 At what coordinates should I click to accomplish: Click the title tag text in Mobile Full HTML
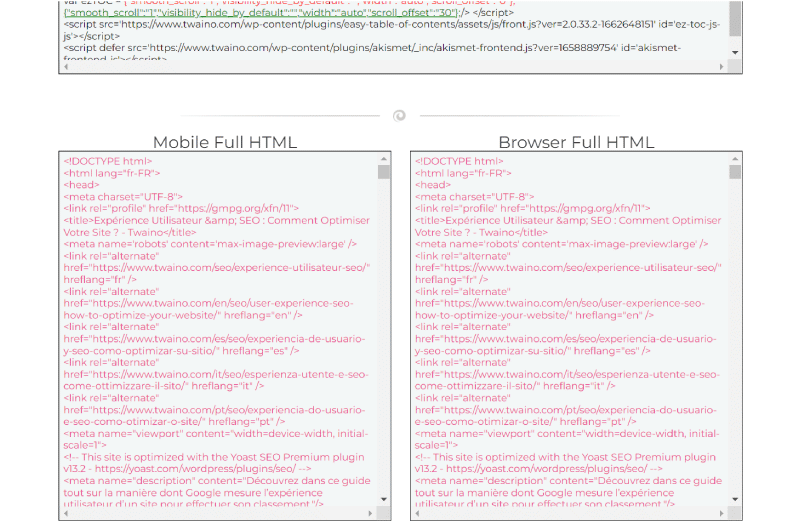(x=216, y=226)
